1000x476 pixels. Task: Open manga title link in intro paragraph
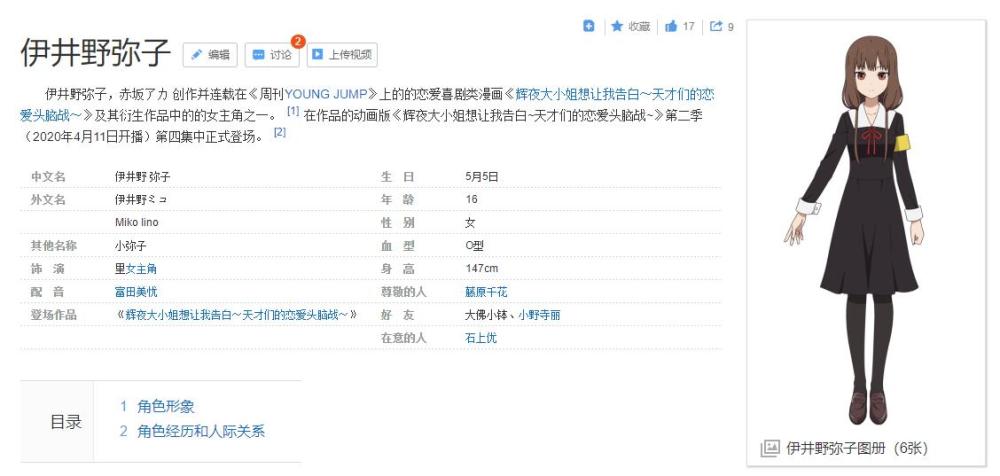[614, 94]
